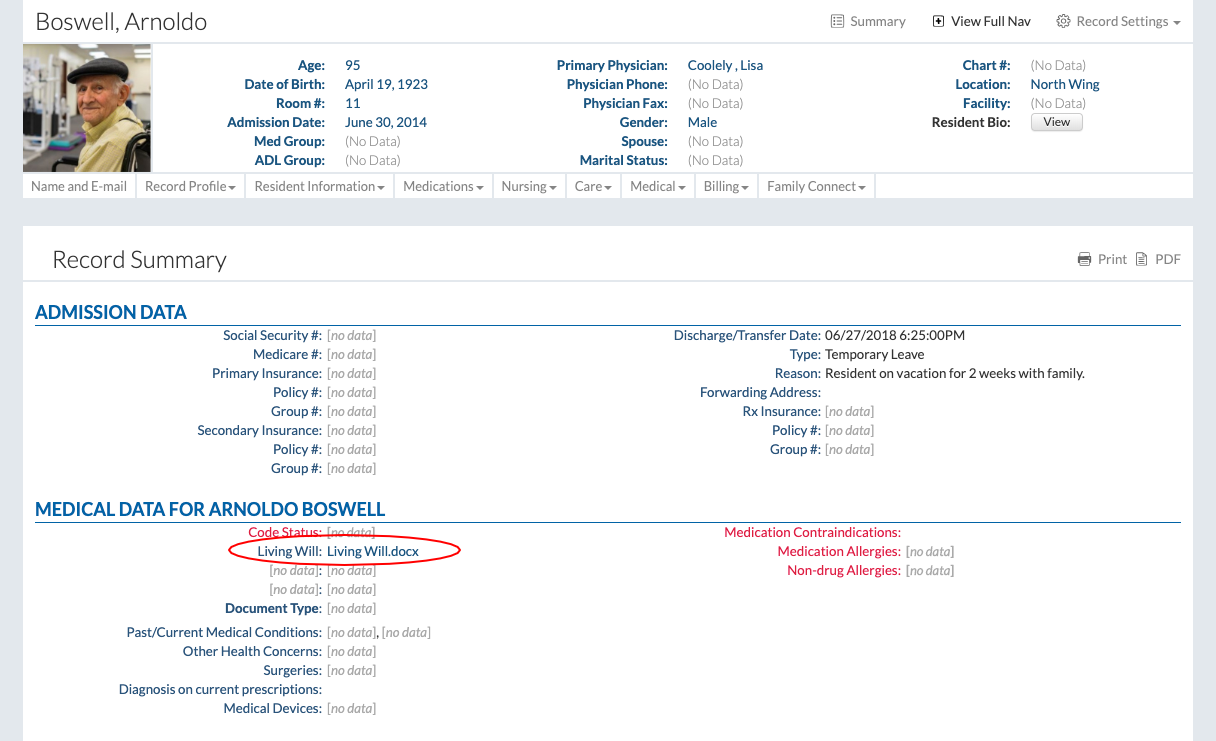Screen dimensions: 1216x741
Task: Open the Record Profile dropdown menu
Action: tap(190, 186)
